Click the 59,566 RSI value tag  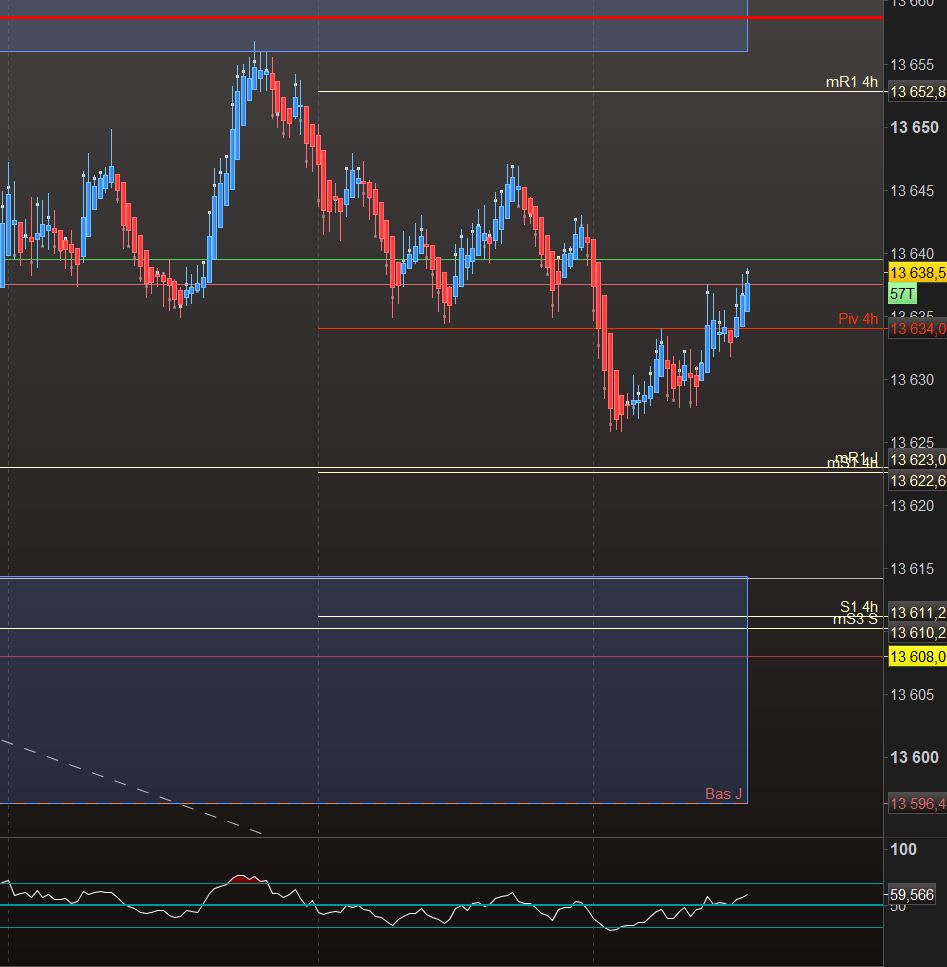click(911, 894)
